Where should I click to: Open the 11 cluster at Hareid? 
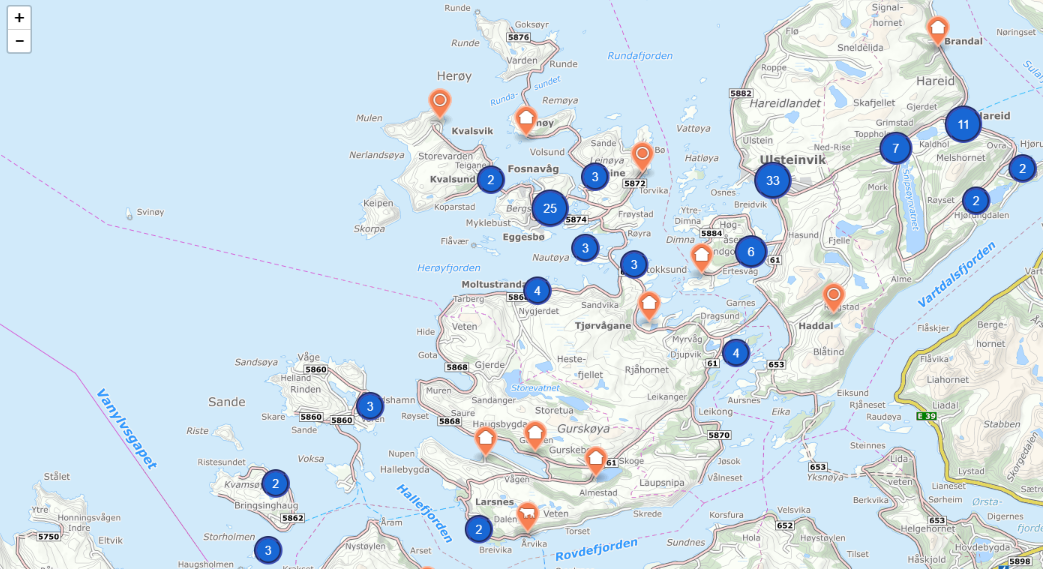pyautogui.click(x=963, y=125)
